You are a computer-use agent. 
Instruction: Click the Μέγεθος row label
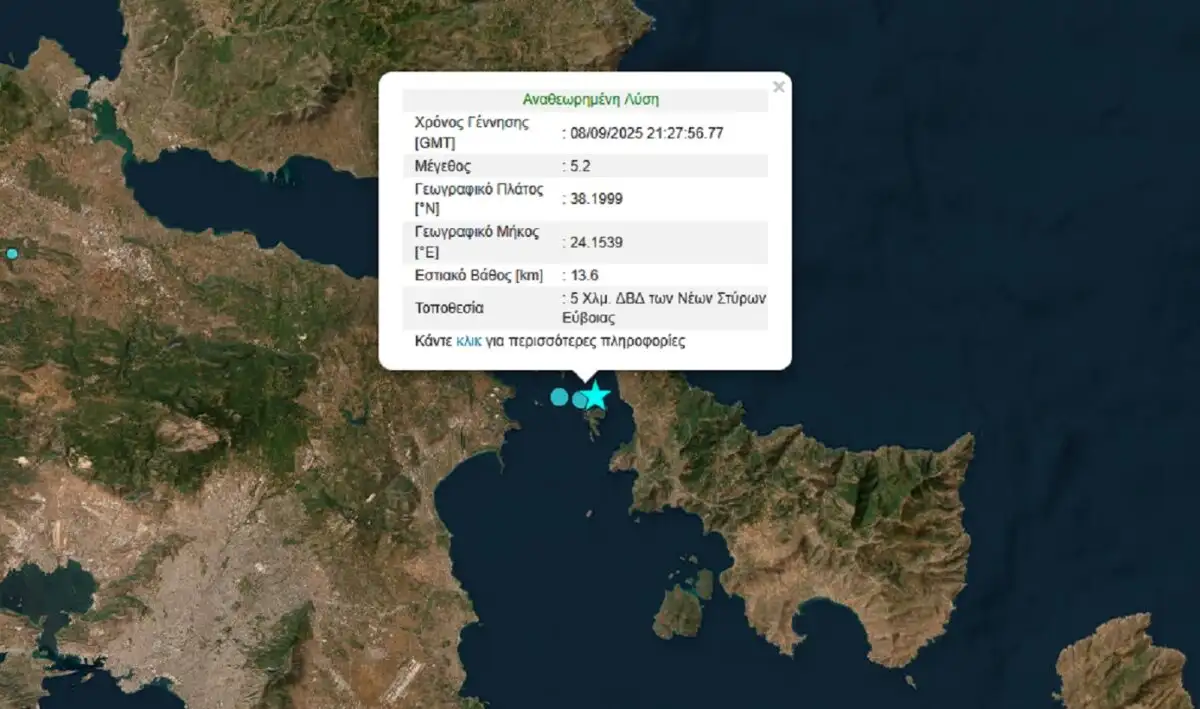click(x=442, y=166)
